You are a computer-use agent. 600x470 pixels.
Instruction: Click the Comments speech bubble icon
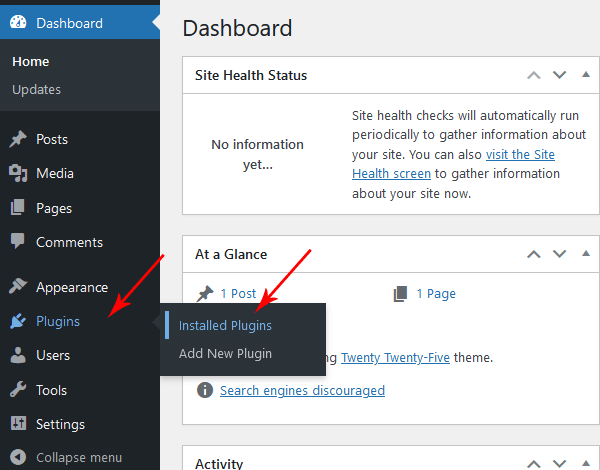18,242
